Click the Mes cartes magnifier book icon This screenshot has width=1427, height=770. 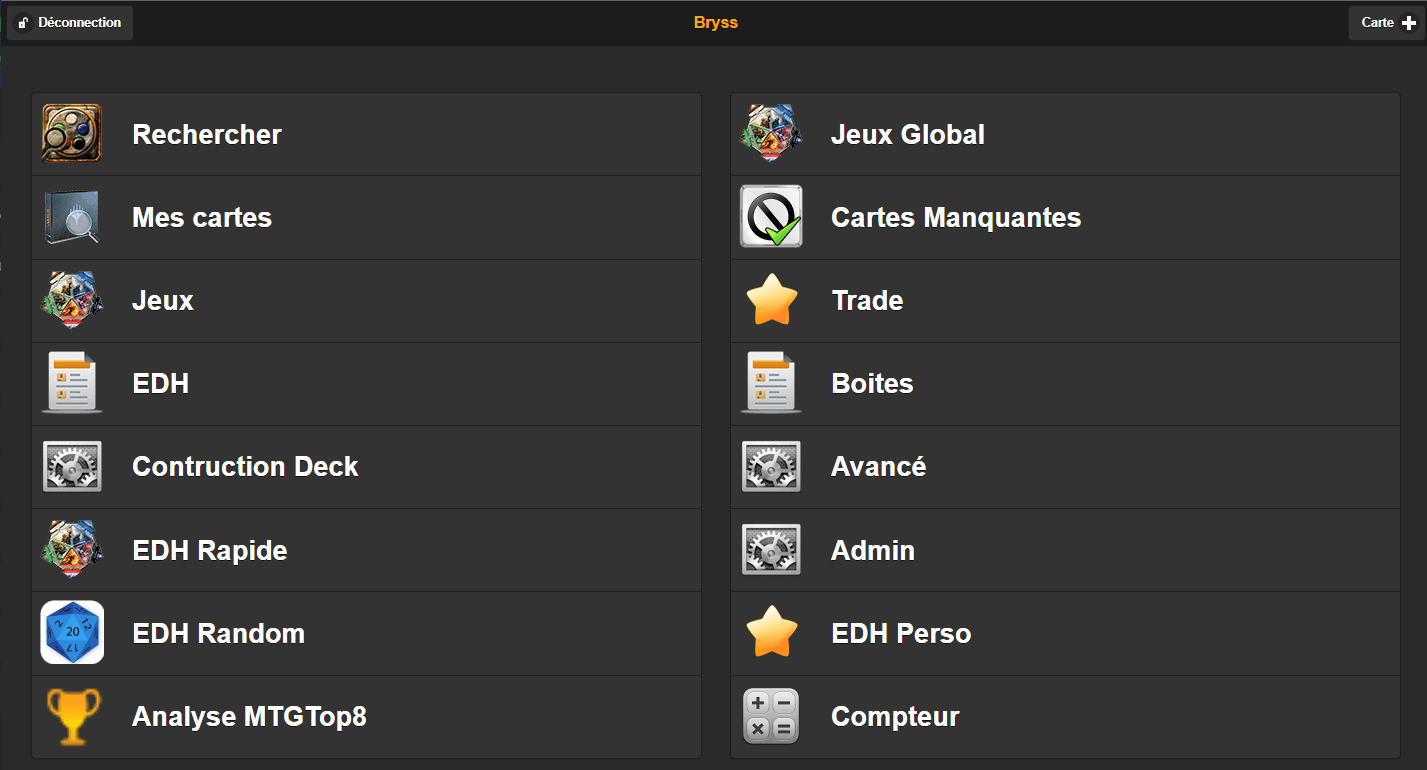(x=72, y=217)
